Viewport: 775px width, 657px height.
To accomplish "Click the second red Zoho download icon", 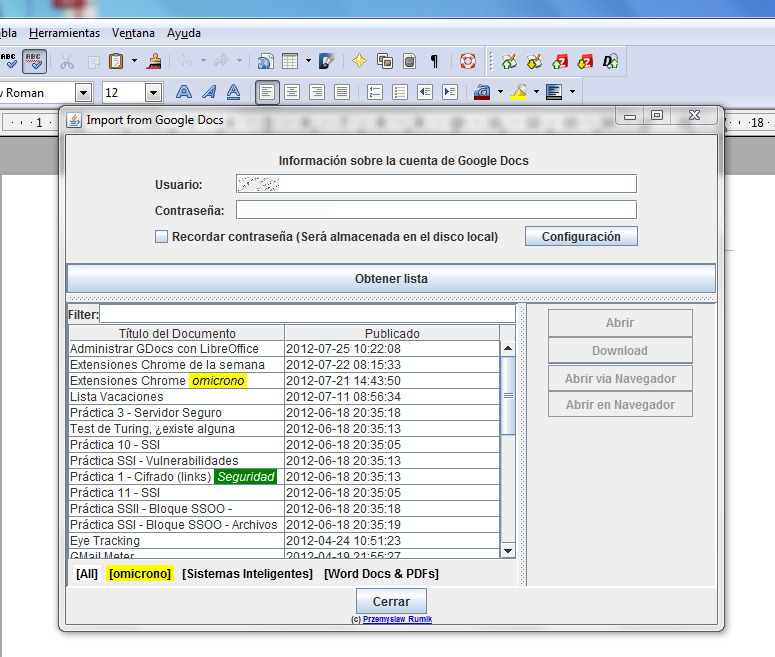I will [x=585, y=61].
